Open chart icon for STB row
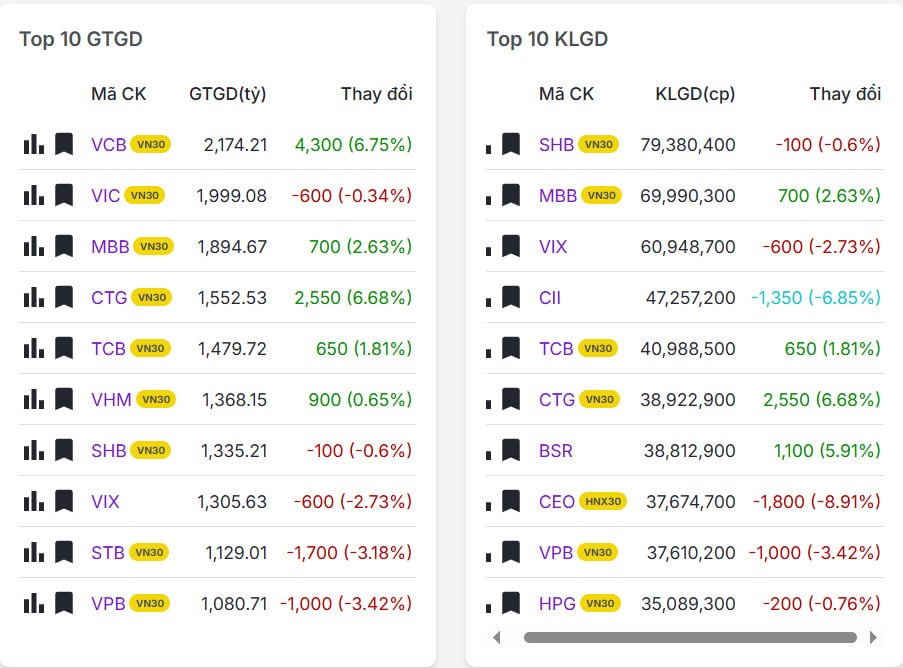The height and width of the screenshot is (668, 903). 34,552
